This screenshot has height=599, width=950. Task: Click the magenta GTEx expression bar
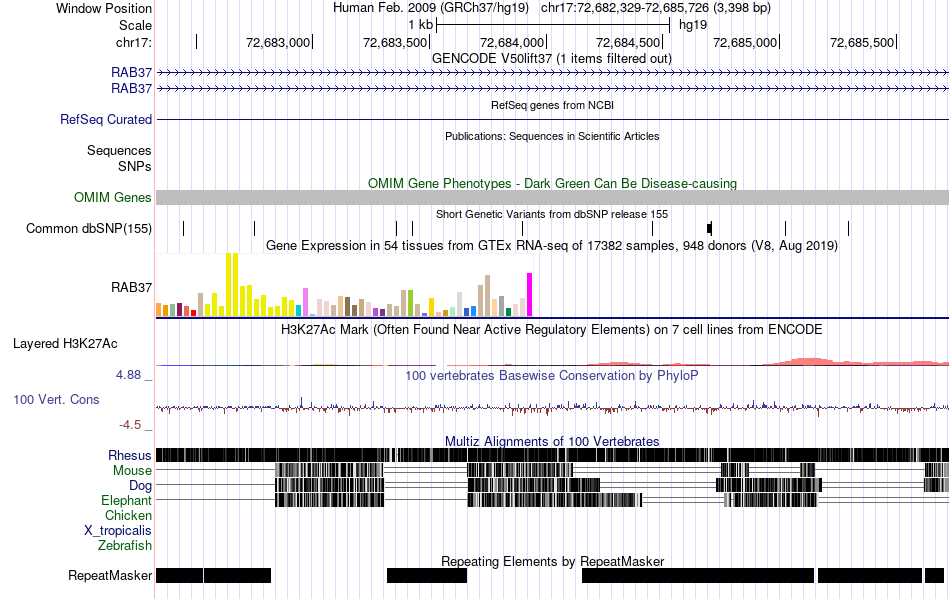(530, 294)
